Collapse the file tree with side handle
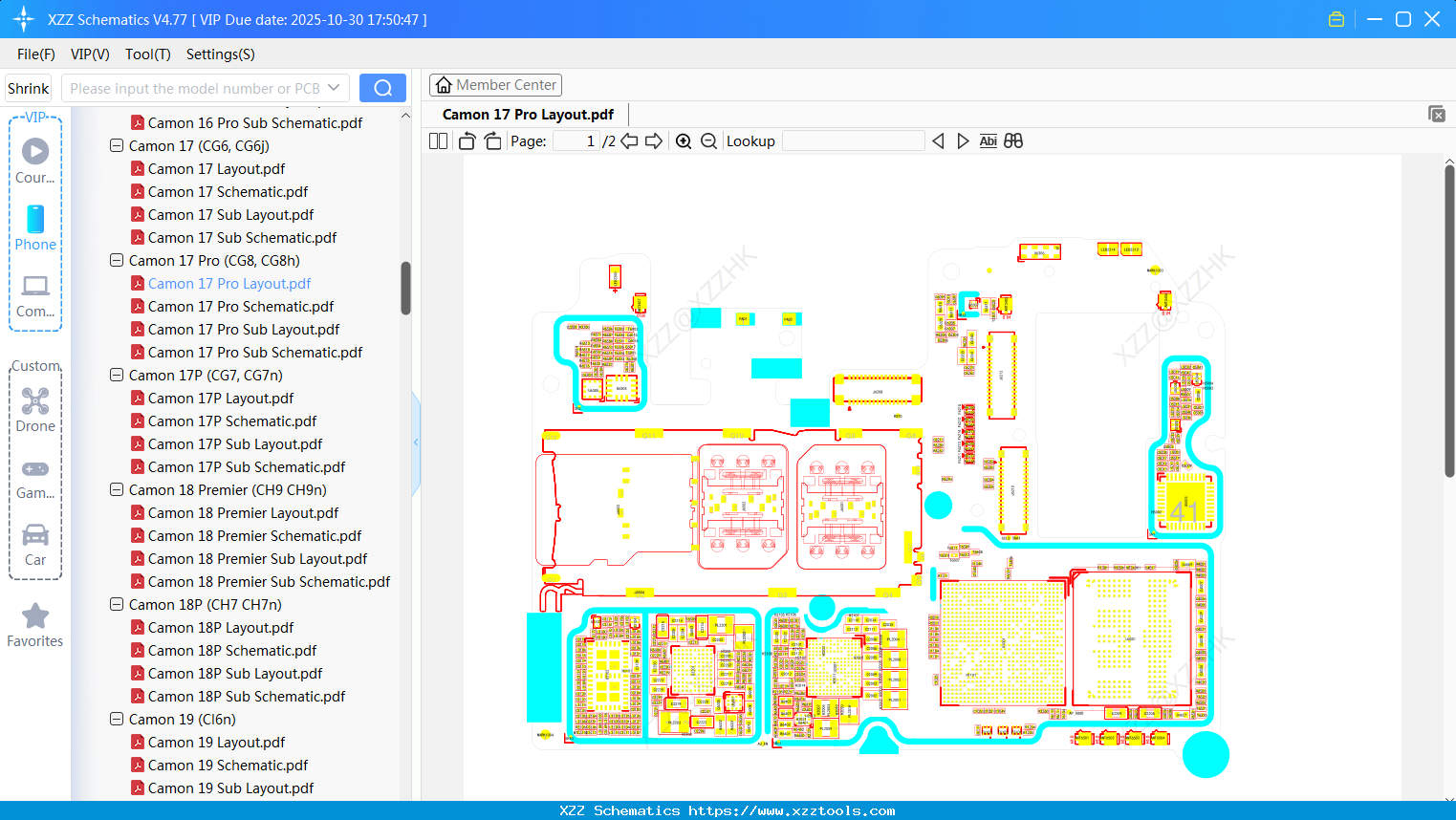 point(416,442)
